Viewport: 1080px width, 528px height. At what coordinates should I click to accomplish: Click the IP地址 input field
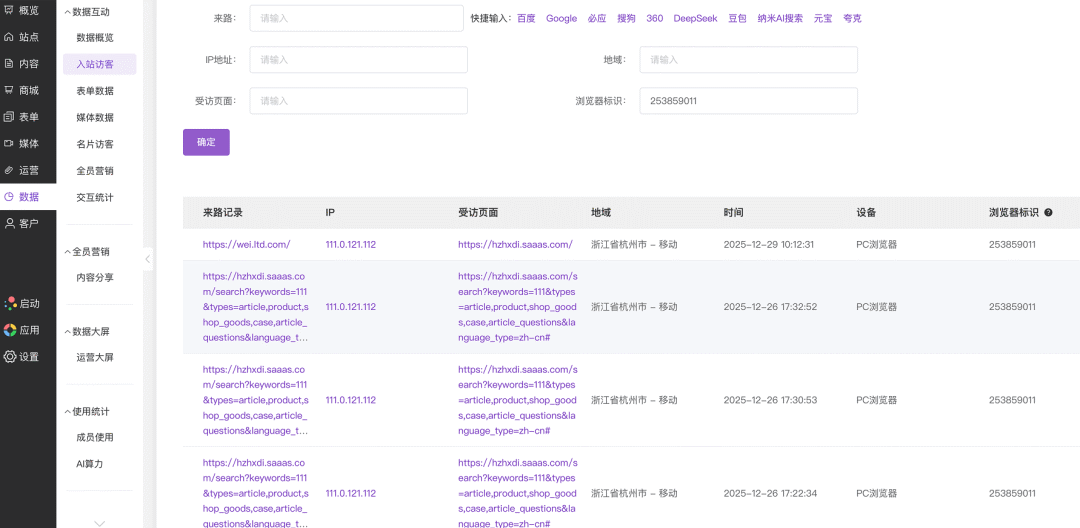358,60
